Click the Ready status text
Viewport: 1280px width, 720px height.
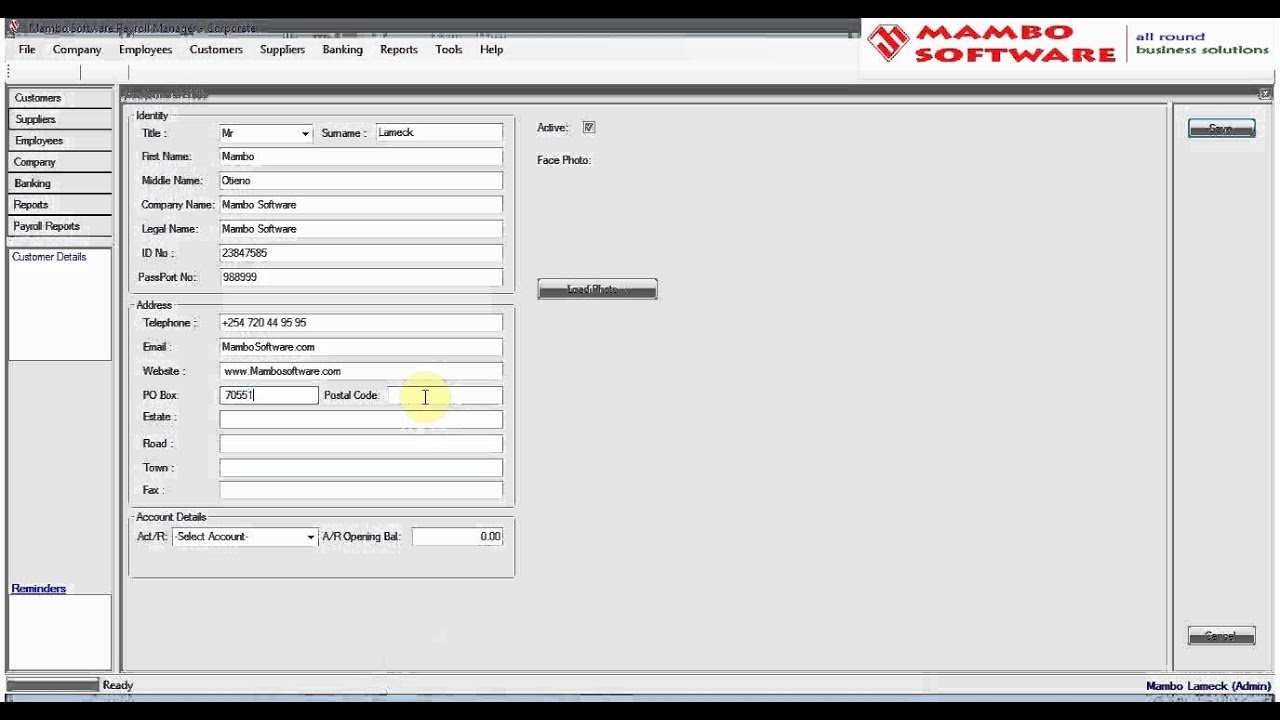(118, 685)
